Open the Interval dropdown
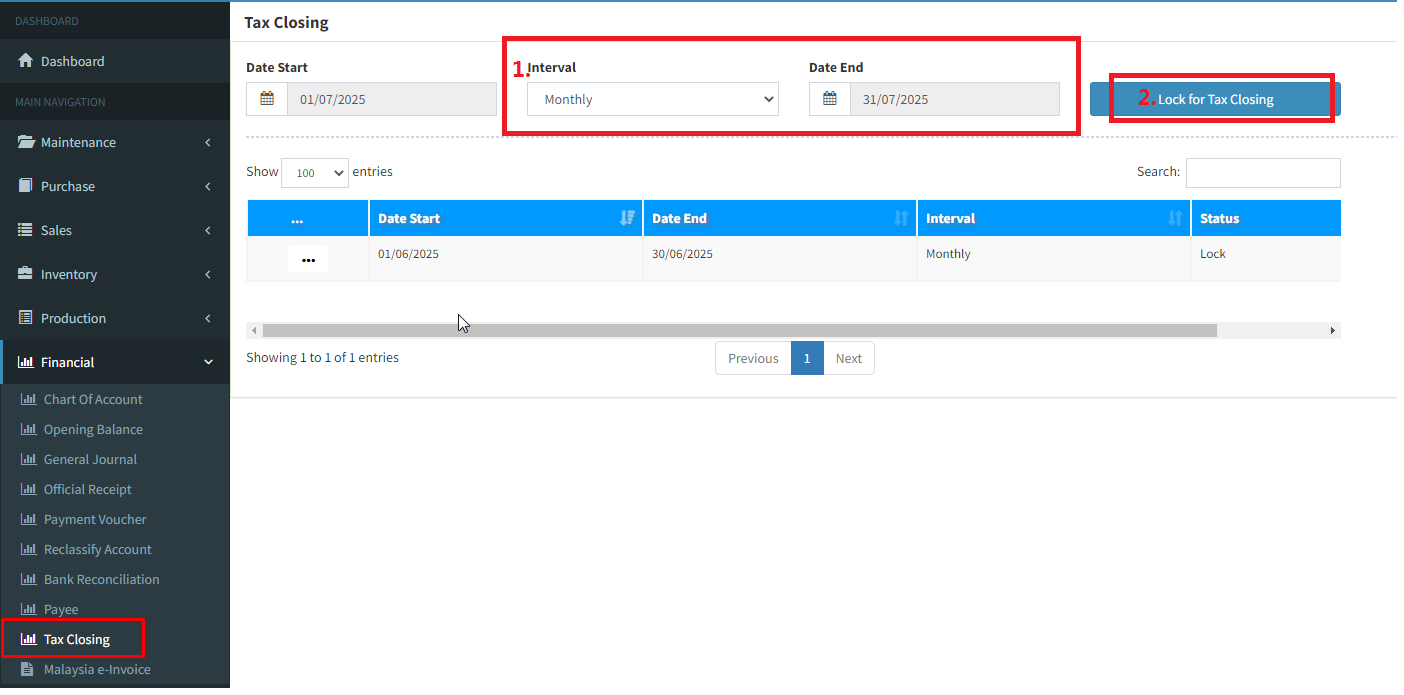1404x695 pixels. point(652,99)
